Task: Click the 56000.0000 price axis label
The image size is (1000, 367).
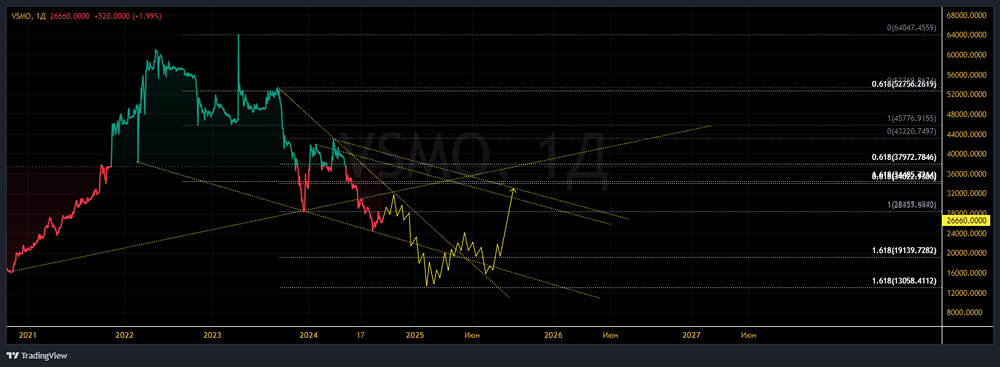Action: (966, 75)
